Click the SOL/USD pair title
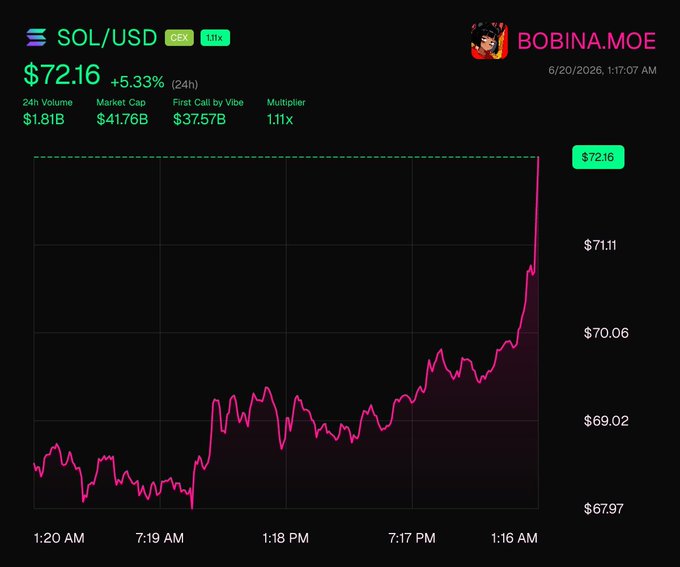 [107, 38]
